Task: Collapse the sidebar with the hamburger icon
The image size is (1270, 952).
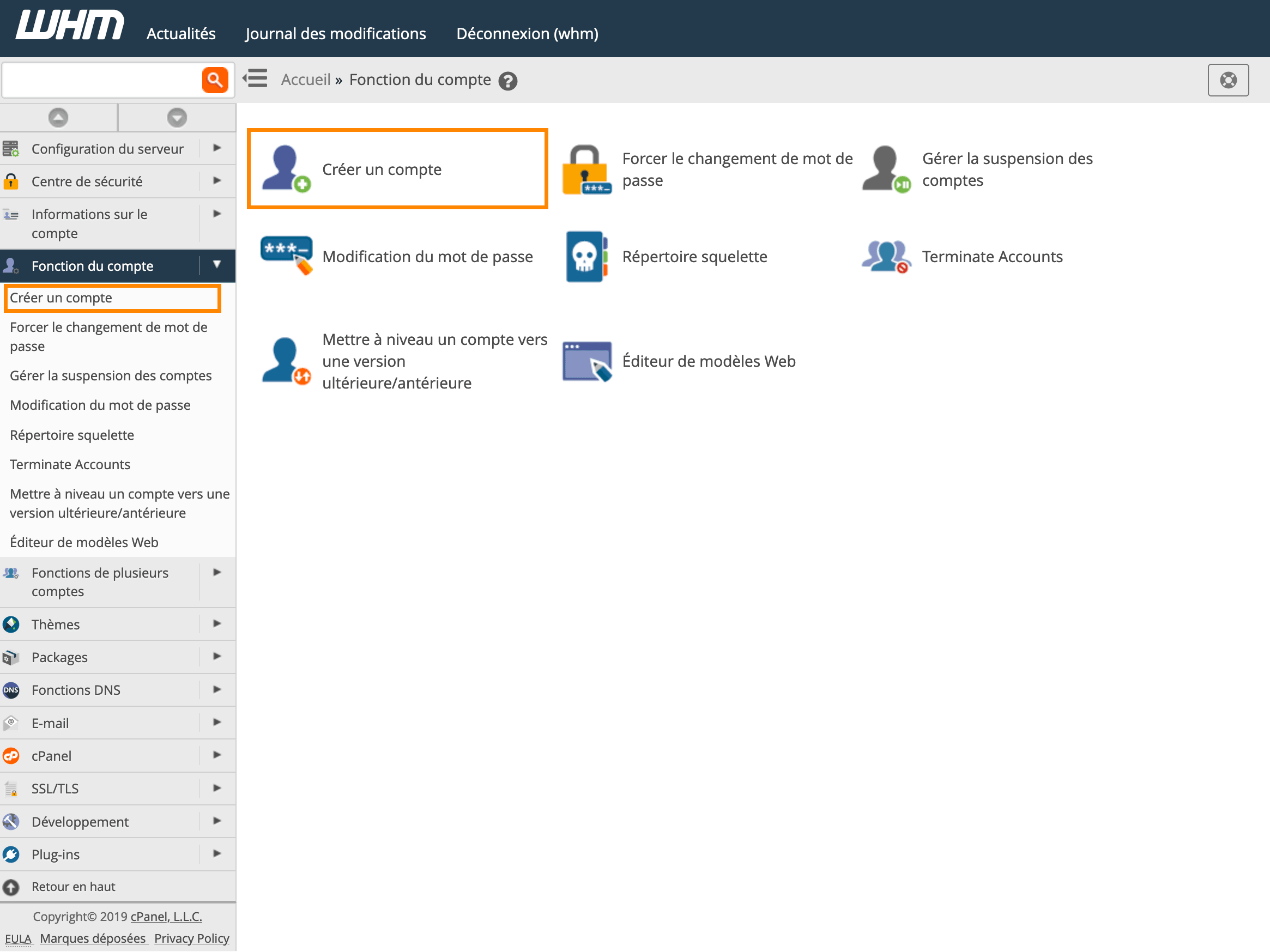Action: click(255, 78)
